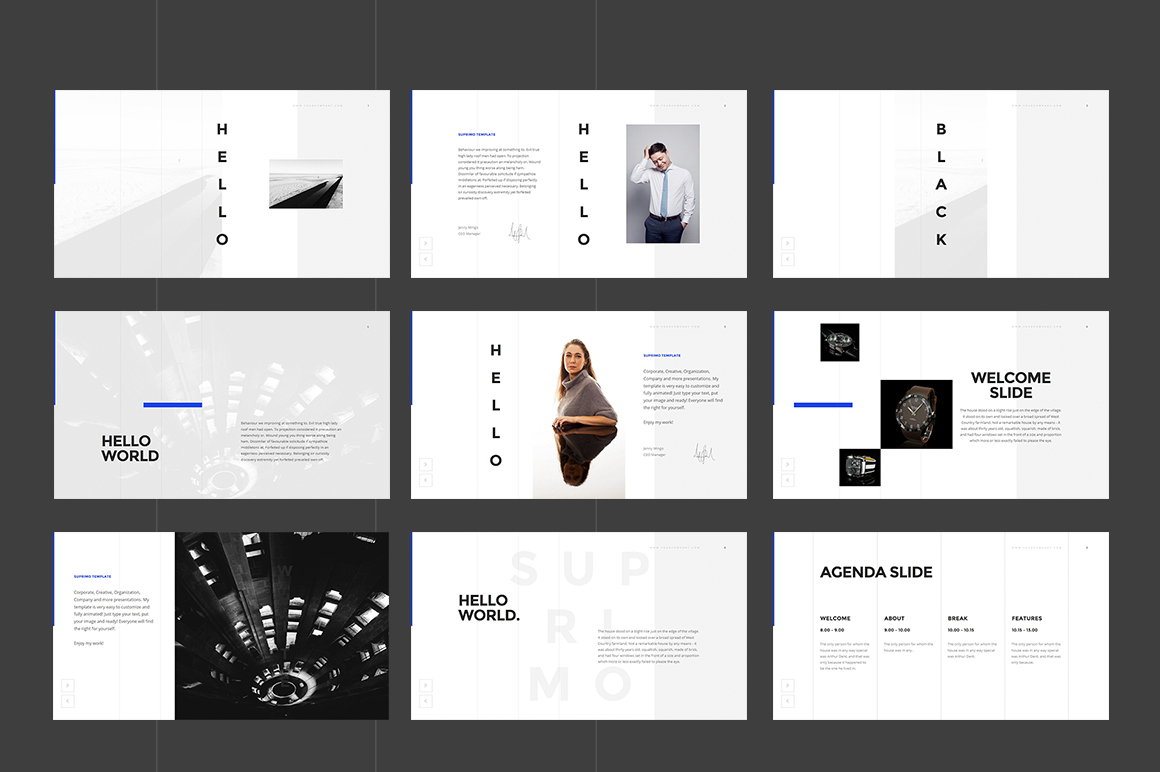Click next arrow on the man portrait slide

425,243
